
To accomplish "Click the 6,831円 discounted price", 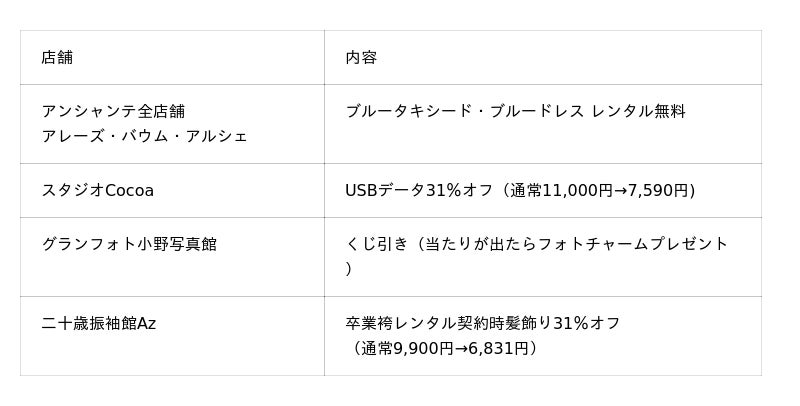I will click(499, 348).
